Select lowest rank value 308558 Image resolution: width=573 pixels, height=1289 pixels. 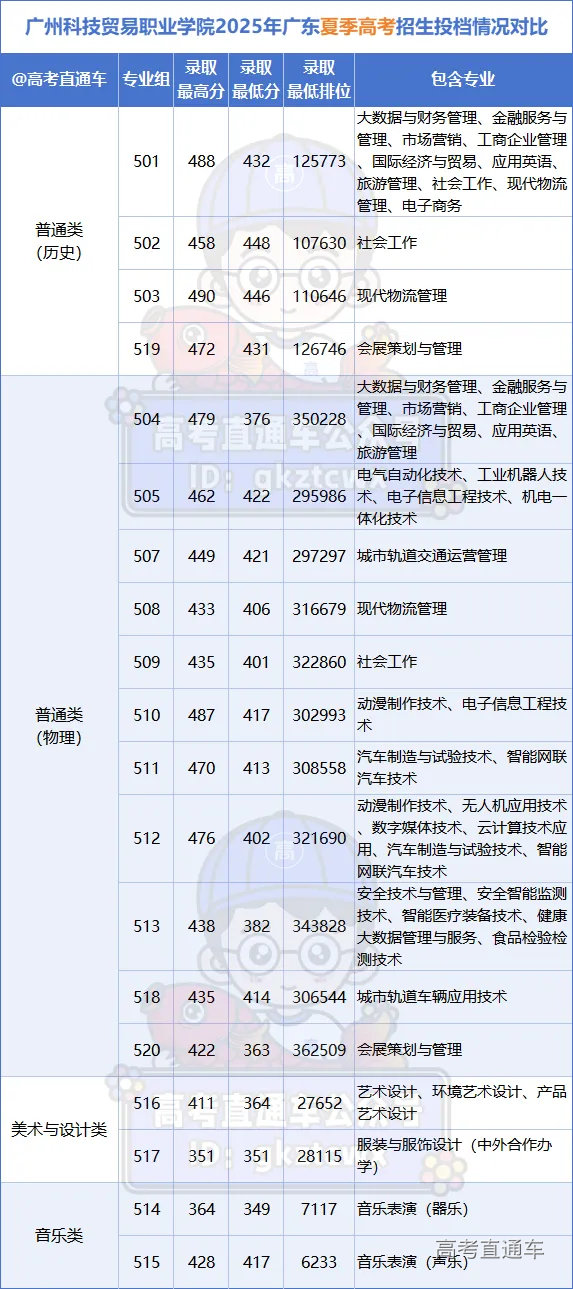click(x=319, y=768)
